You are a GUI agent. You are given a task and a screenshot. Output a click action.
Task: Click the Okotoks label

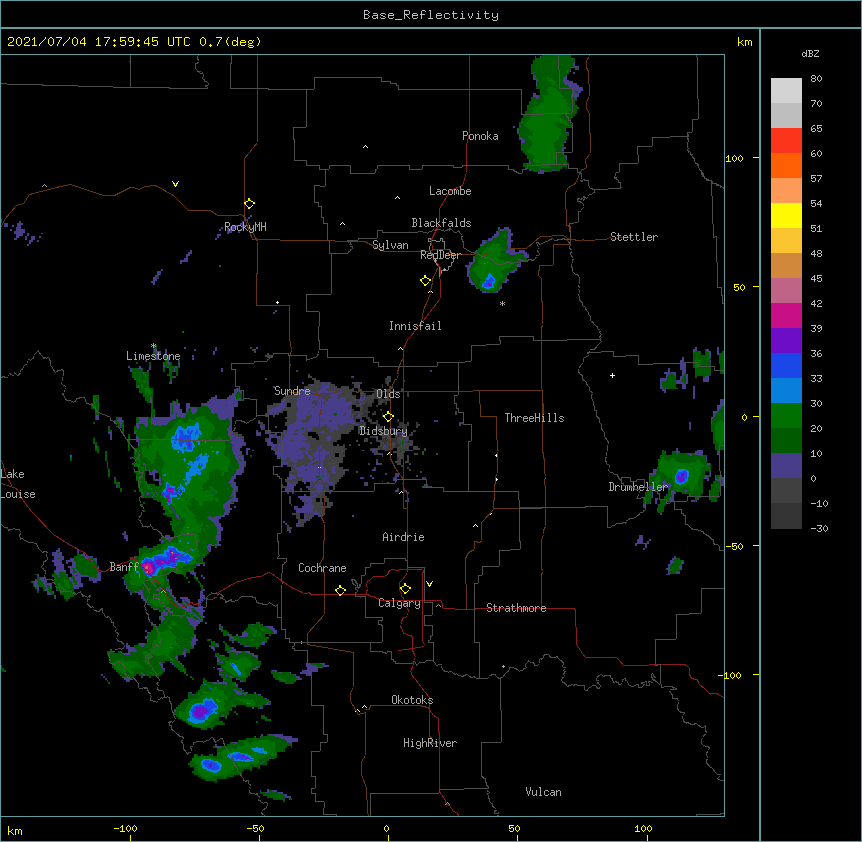pos(412,700)
